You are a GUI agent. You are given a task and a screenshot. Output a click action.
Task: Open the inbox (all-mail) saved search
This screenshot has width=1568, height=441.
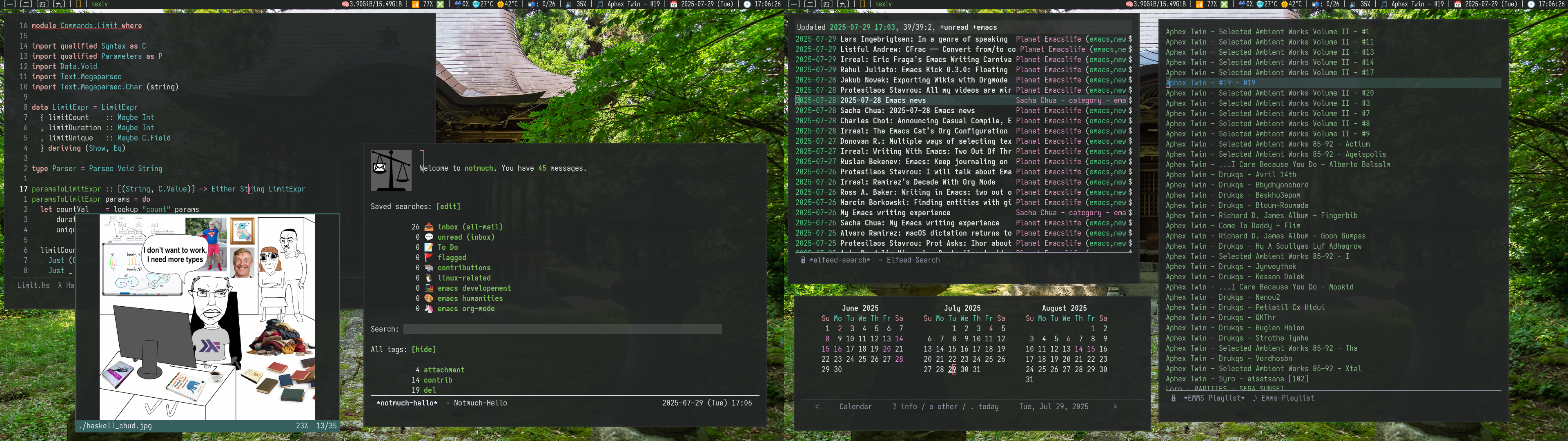(470, 227)
